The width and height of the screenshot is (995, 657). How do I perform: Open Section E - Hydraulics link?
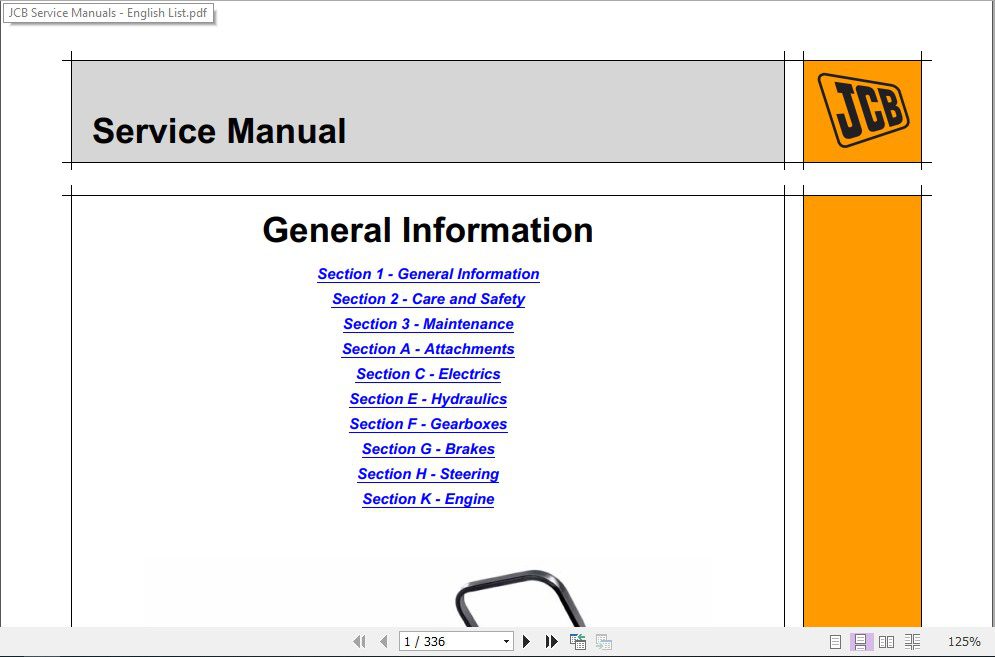pyautogui.click(x=428, y=399)
